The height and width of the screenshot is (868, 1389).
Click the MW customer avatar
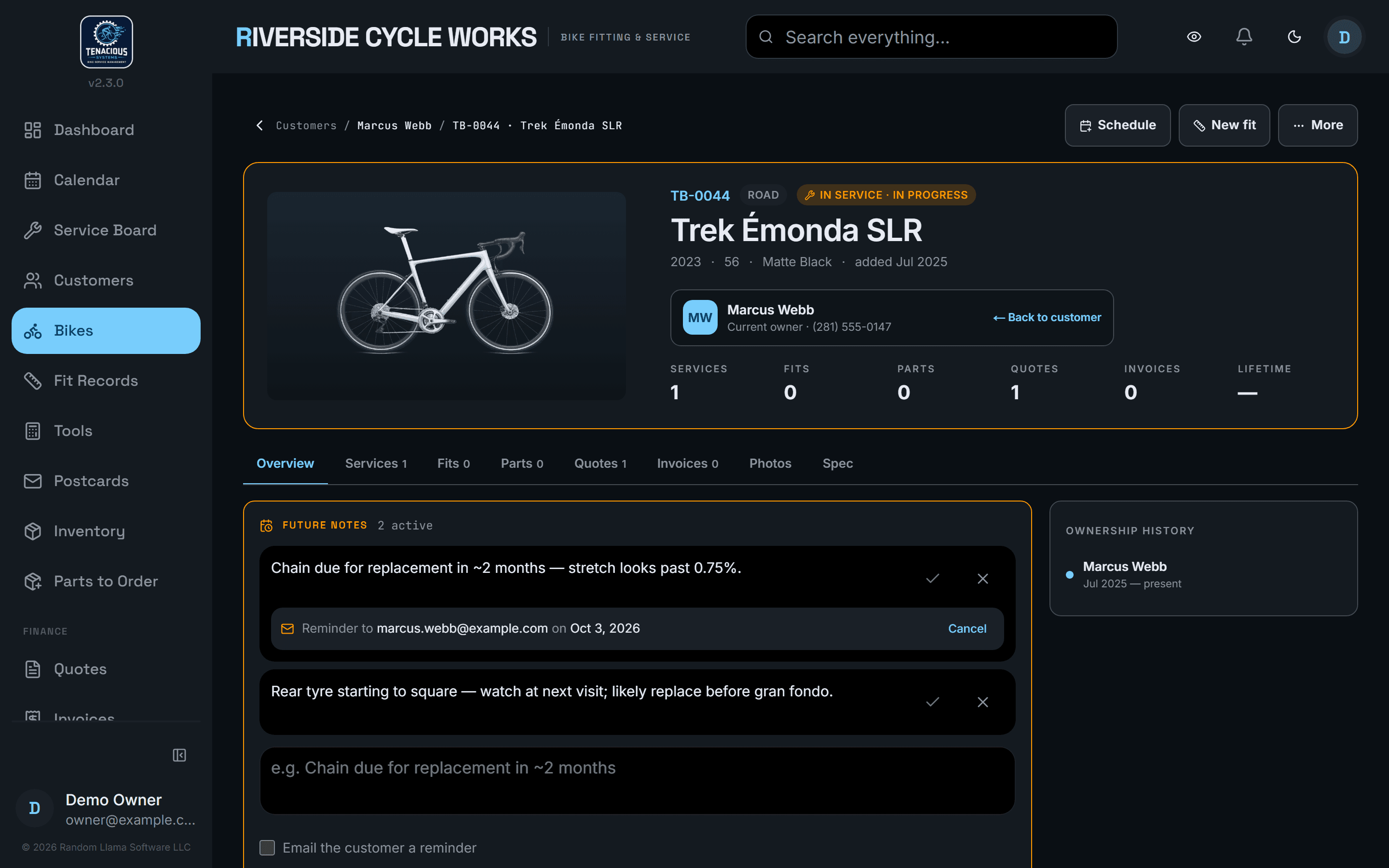tap(700, 317)
